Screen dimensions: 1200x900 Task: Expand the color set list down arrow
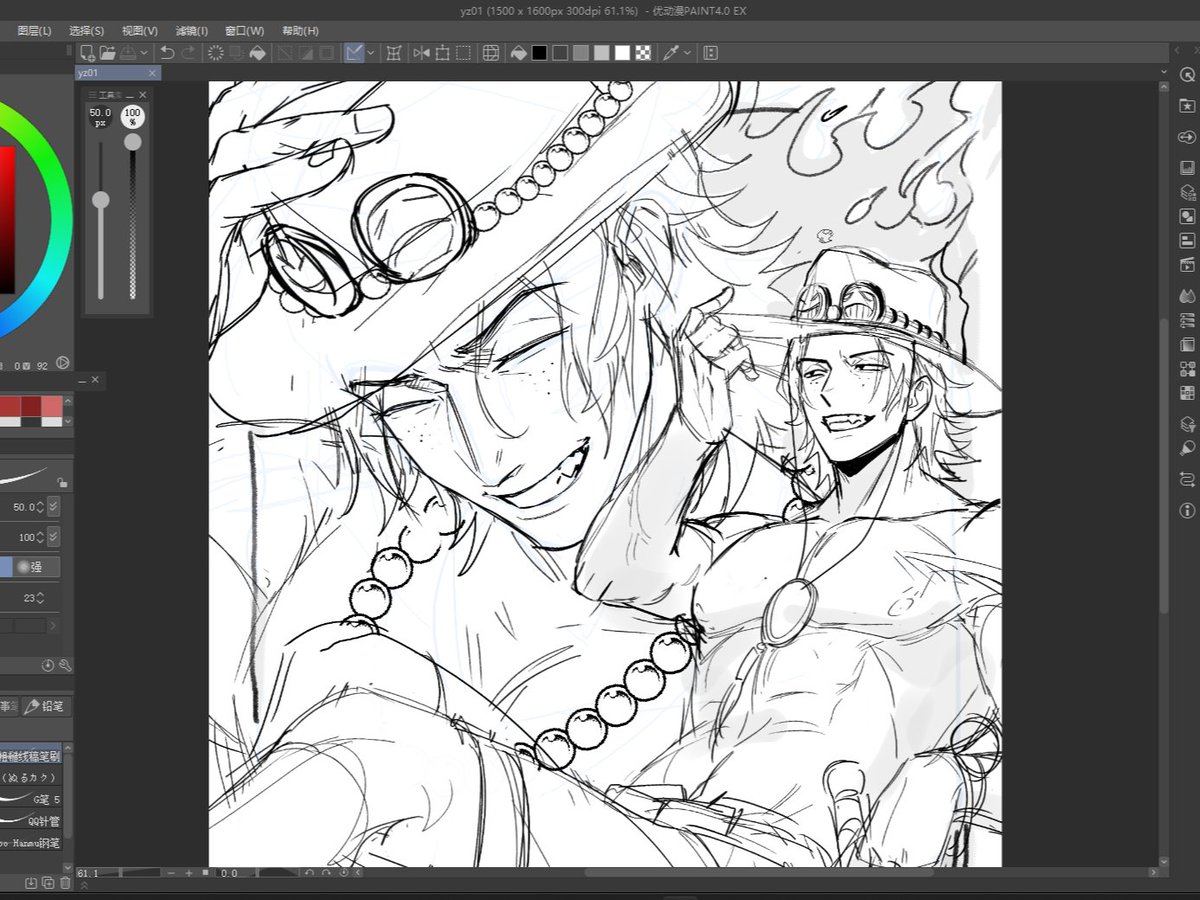point(68,421)
